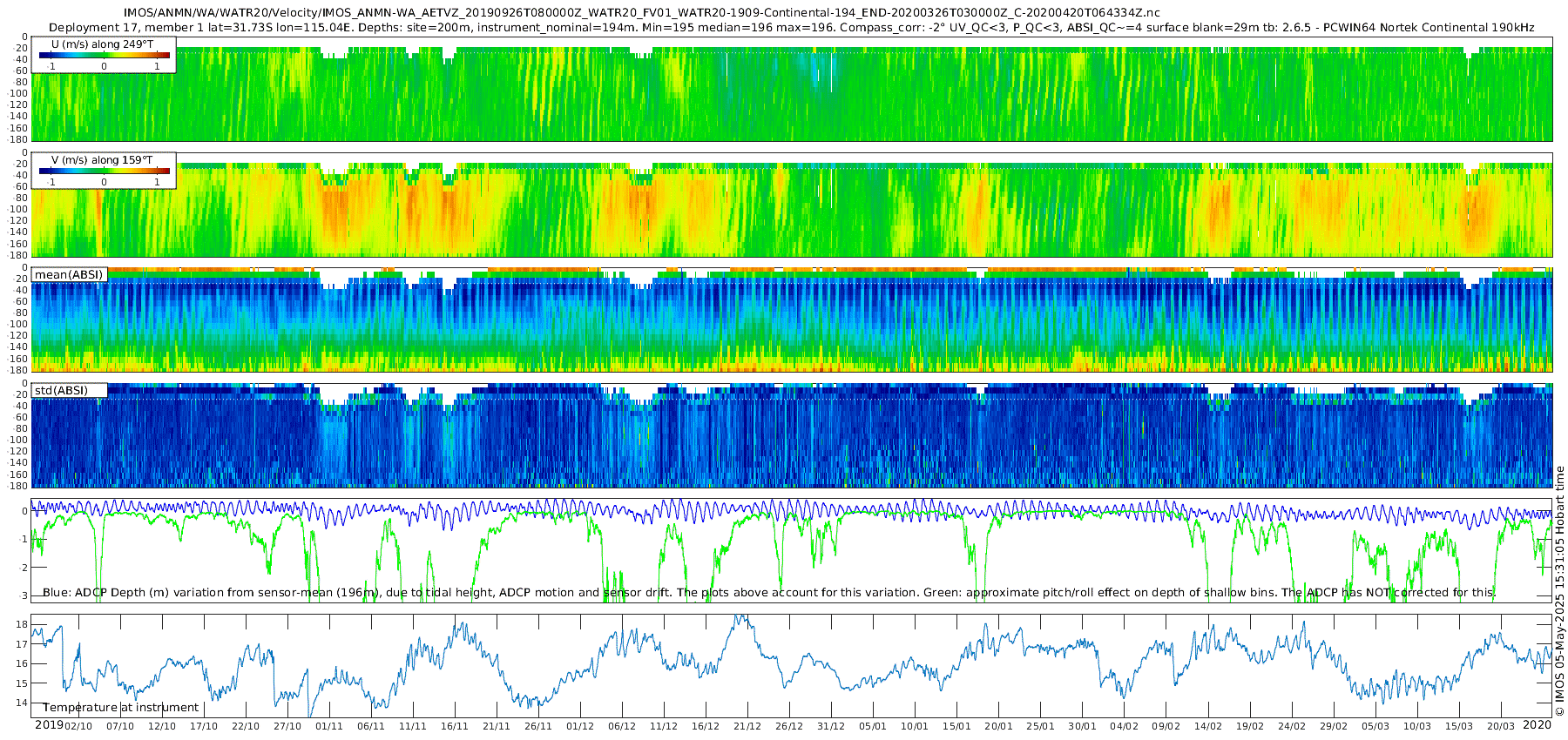Click the 2020 year label on axis
This screenshot has width=1568, height=740.
(1537, 725)
